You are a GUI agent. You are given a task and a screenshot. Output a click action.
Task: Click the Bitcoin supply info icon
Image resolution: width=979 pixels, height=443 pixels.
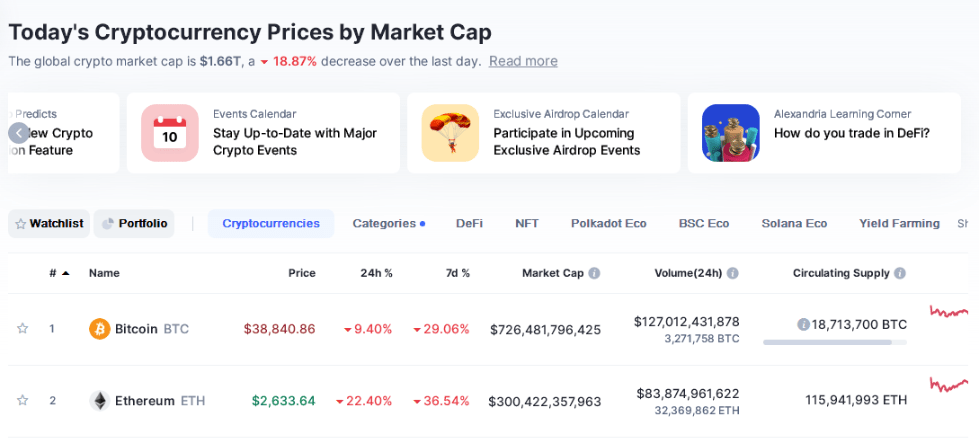[x=803, y=325]
